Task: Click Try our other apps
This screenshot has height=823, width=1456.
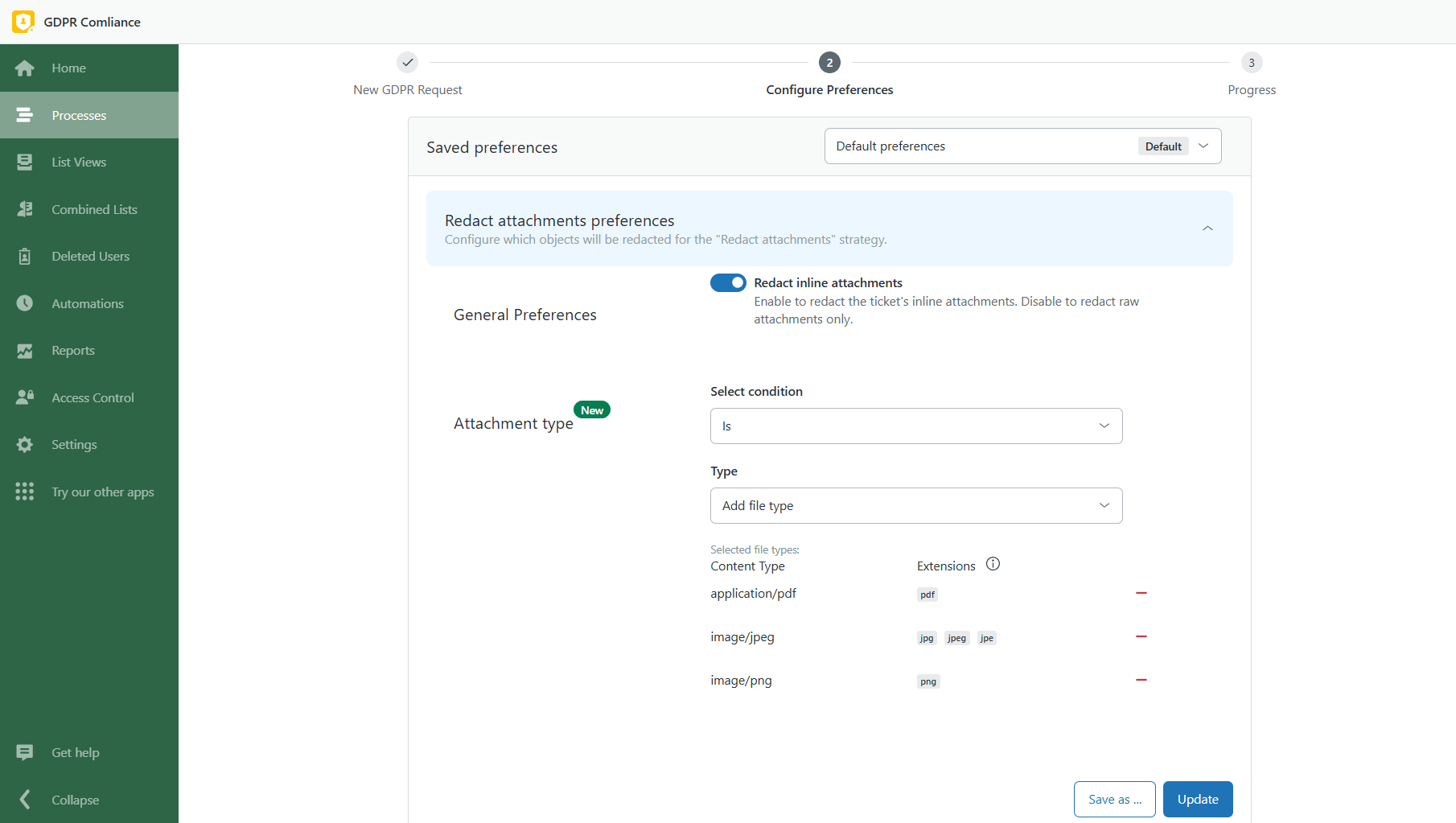Action: pos(89,492)
